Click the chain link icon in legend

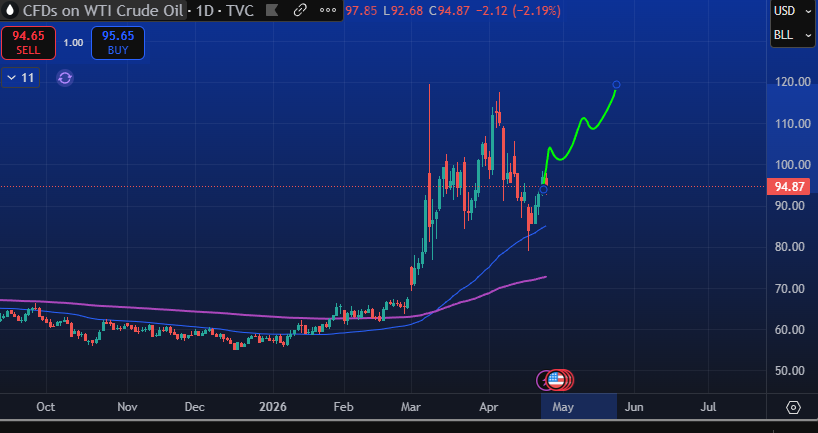point(300,10)
